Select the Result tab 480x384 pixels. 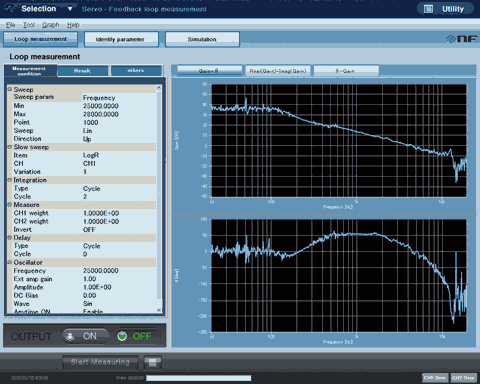83,71
